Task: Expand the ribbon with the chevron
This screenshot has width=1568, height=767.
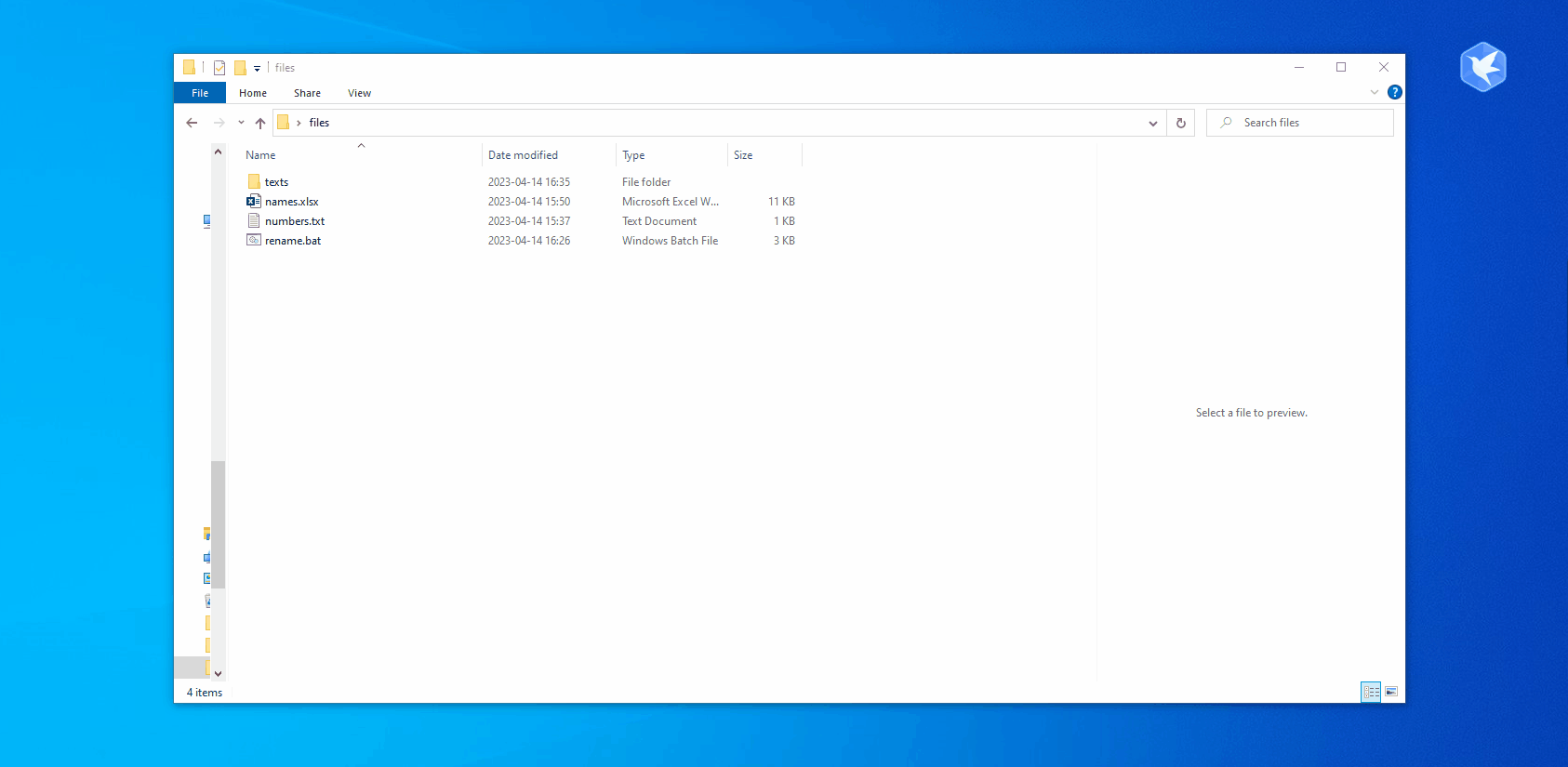Action: (x=1375, y=92)
